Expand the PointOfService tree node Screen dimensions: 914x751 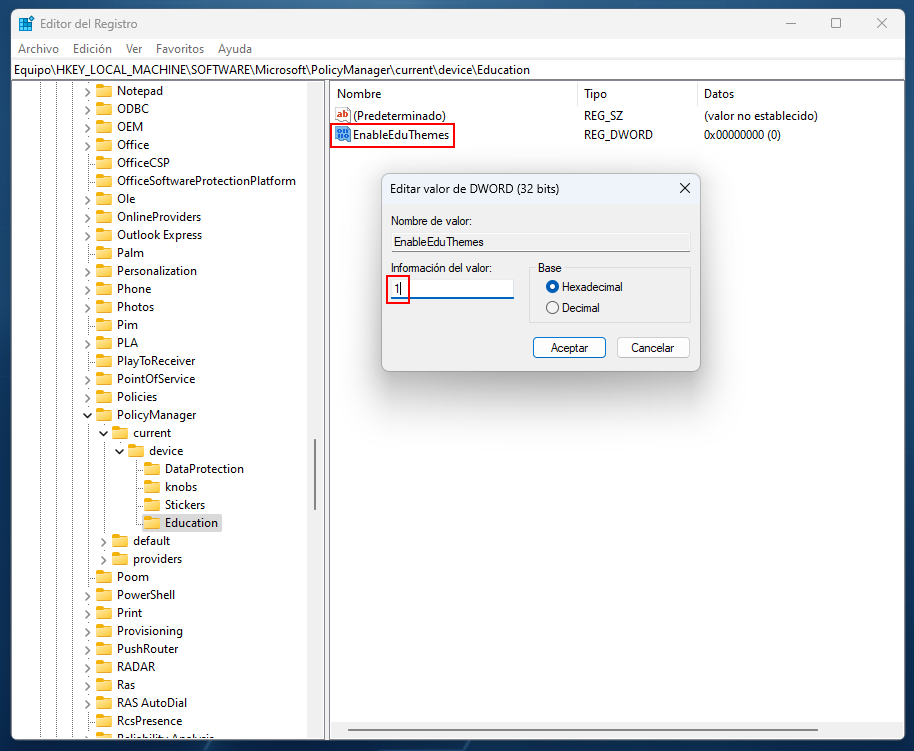click(x=87, y=380)
